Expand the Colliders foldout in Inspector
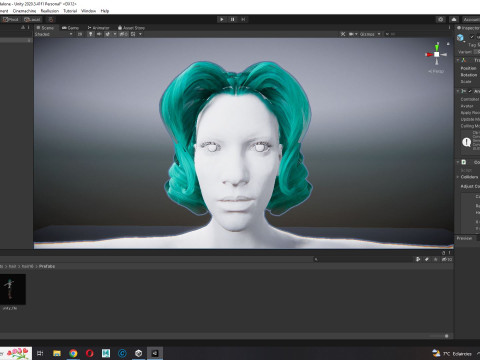The width and height of the screenshot is (480, 360). tap(458, 177)
